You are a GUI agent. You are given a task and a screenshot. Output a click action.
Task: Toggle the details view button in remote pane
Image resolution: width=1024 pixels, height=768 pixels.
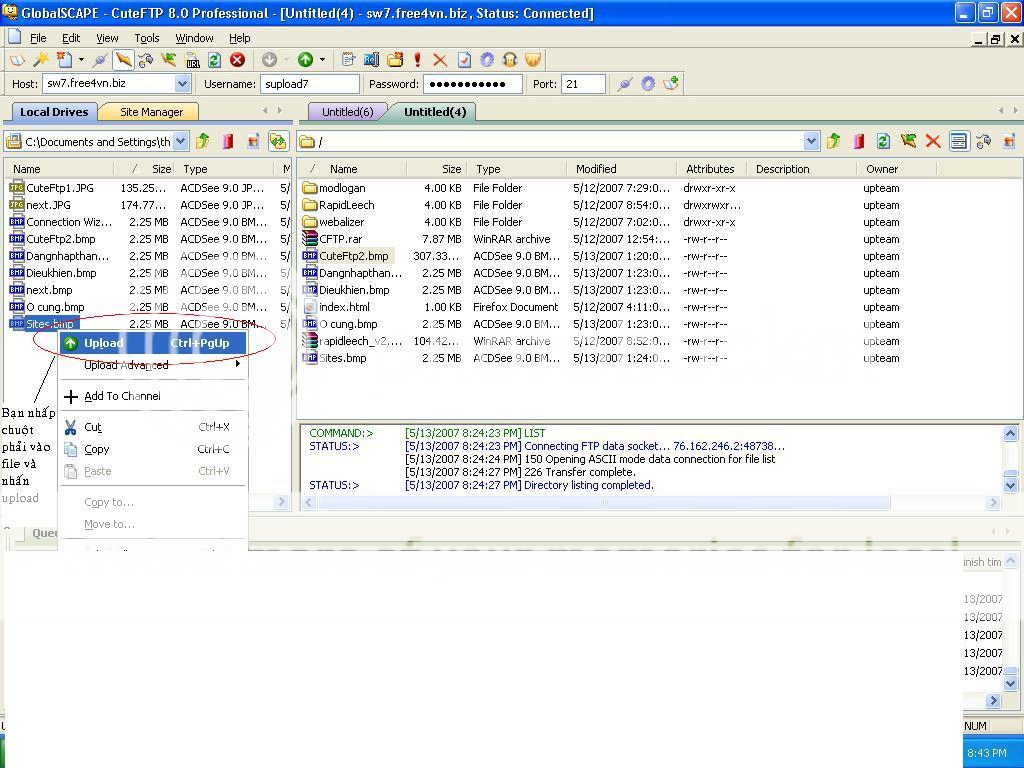click(958, 141)
